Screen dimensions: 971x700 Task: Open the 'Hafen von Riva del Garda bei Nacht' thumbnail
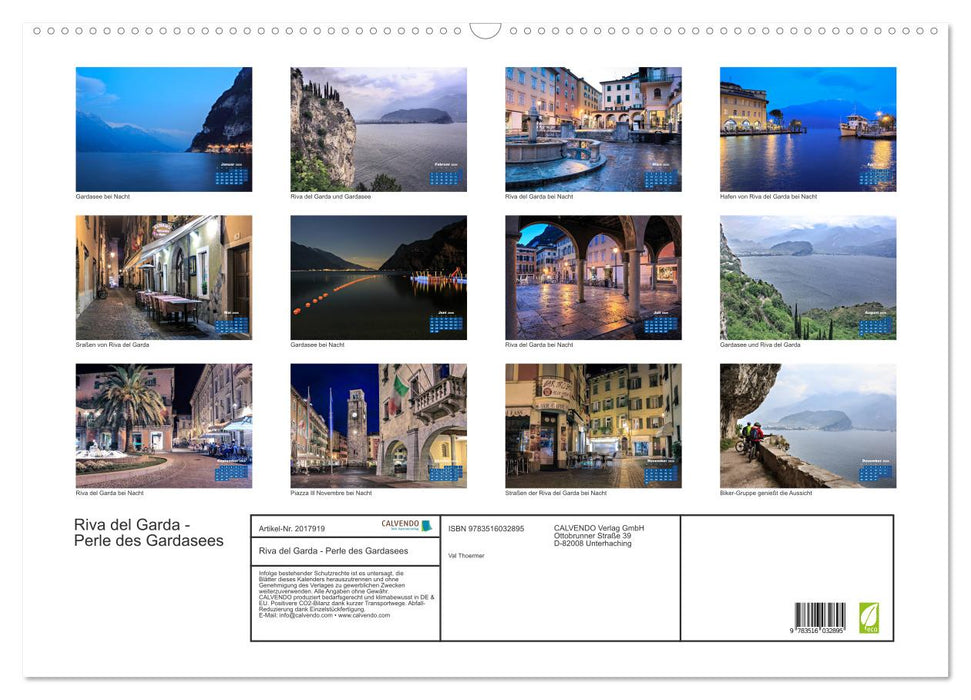pyautogui.click(x=808, y=128)
